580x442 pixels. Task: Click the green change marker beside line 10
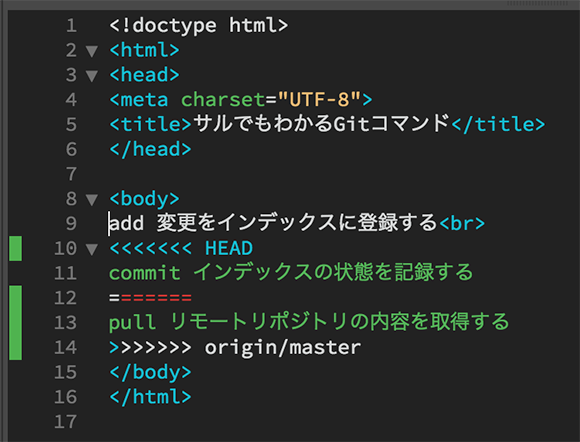tap(16, 249)
